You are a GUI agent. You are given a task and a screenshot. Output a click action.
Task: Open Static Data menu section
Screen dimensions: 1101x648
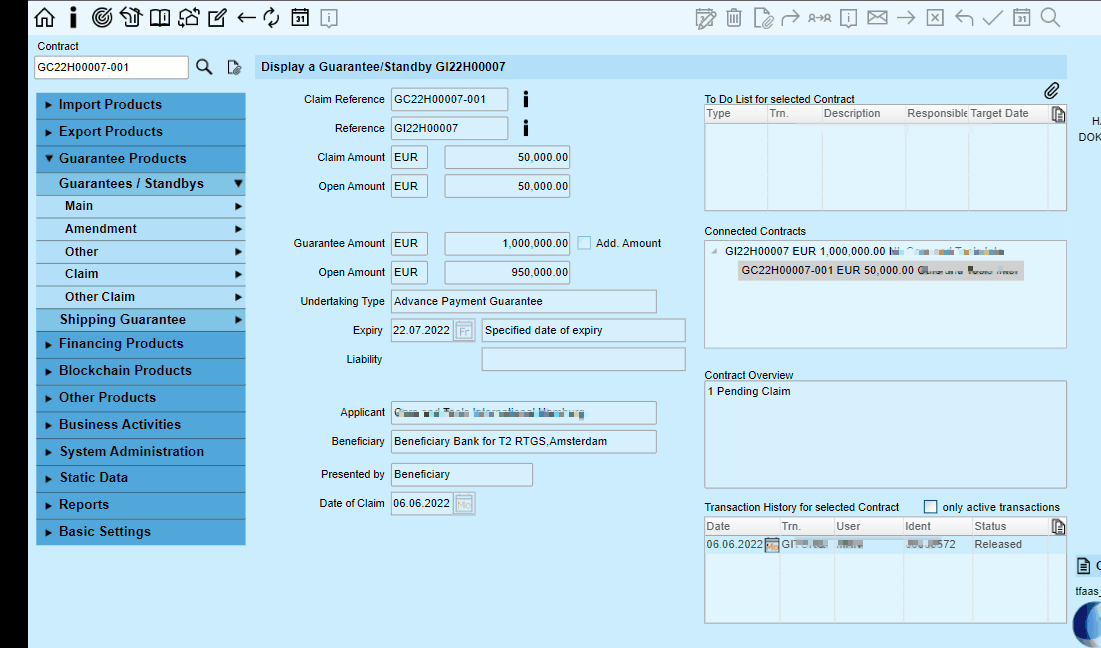(140, 478)
